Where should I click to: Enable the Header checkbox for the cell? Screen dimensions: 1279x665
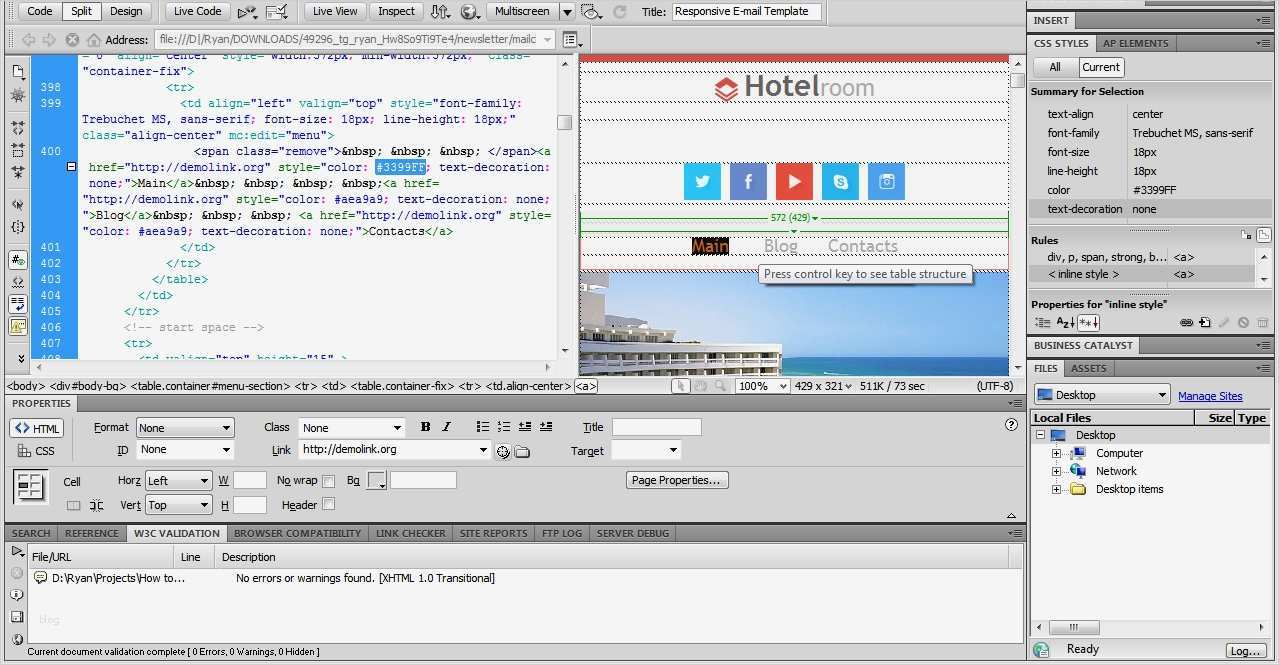[x=329, y=505]
